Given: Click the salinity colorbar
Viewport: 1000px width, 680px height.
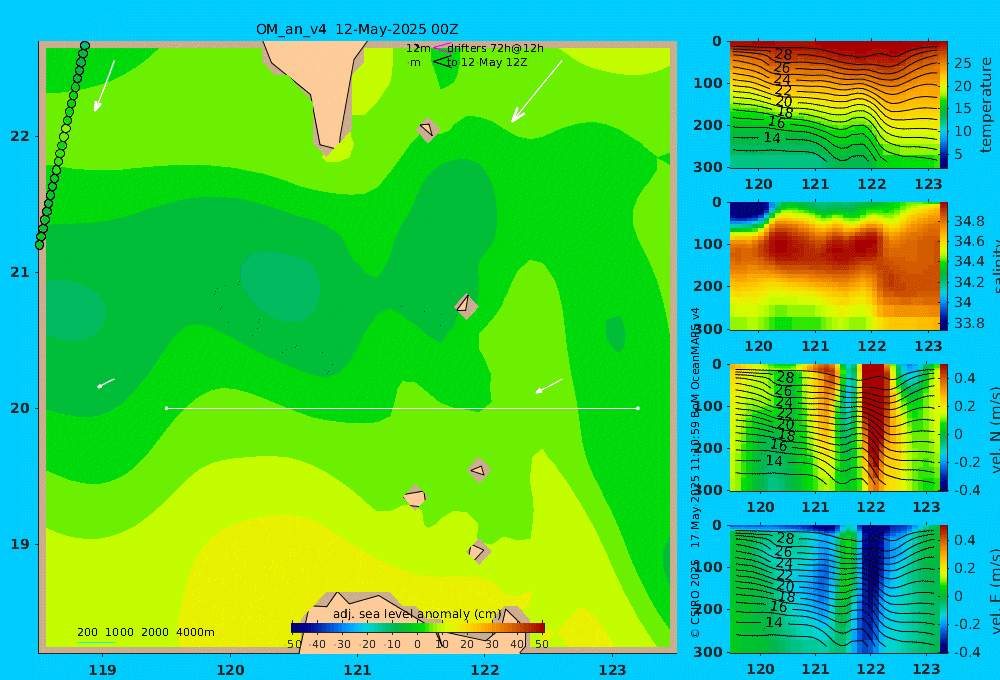Looking at the screenshot, I should coord(944,266).
